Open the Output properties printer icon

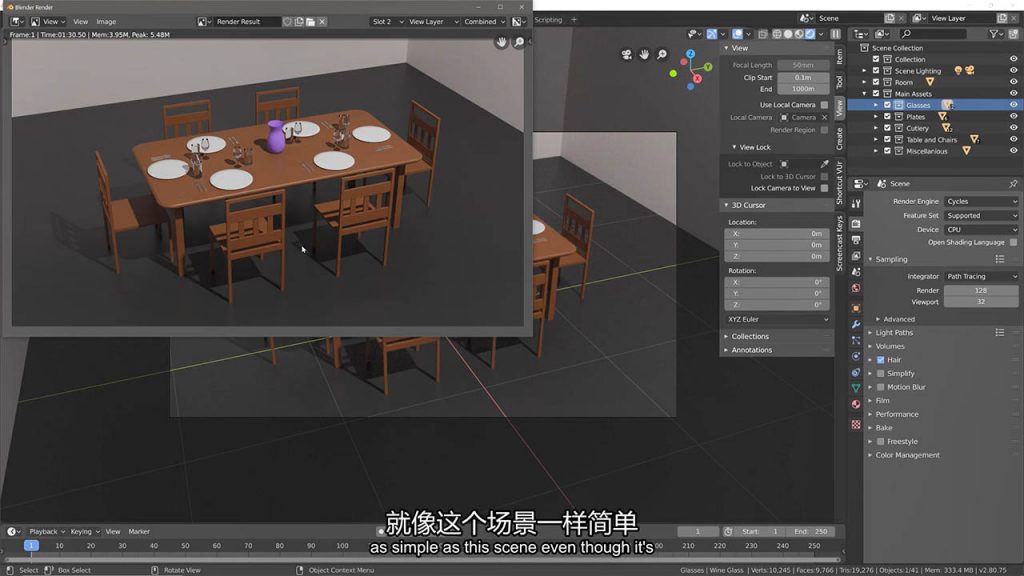tap(856, 238)
